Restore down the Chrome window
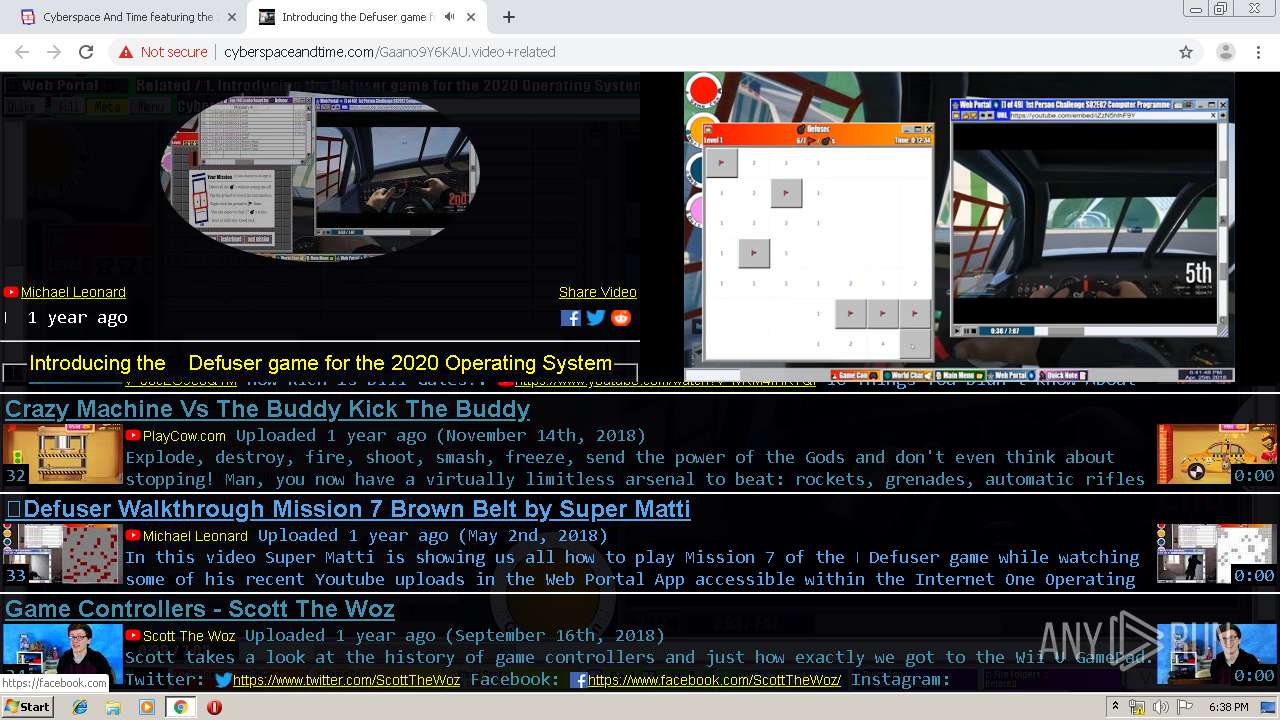This screenshot has width=1280, height=720. (x=1221, y=9)
